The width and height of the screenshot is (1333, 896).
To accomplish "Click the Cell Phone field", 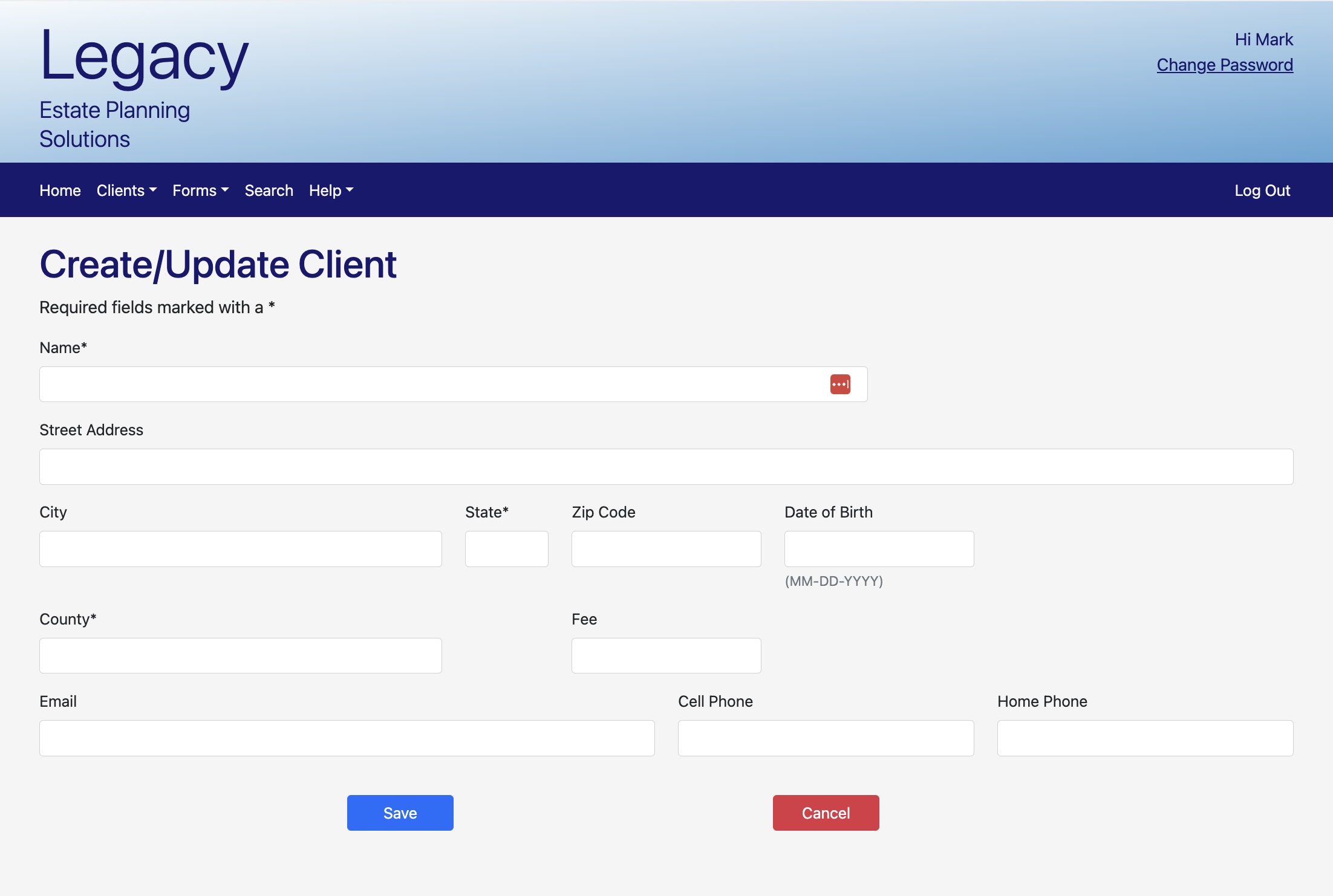I will pyautogui.click(x=826, y=738).
